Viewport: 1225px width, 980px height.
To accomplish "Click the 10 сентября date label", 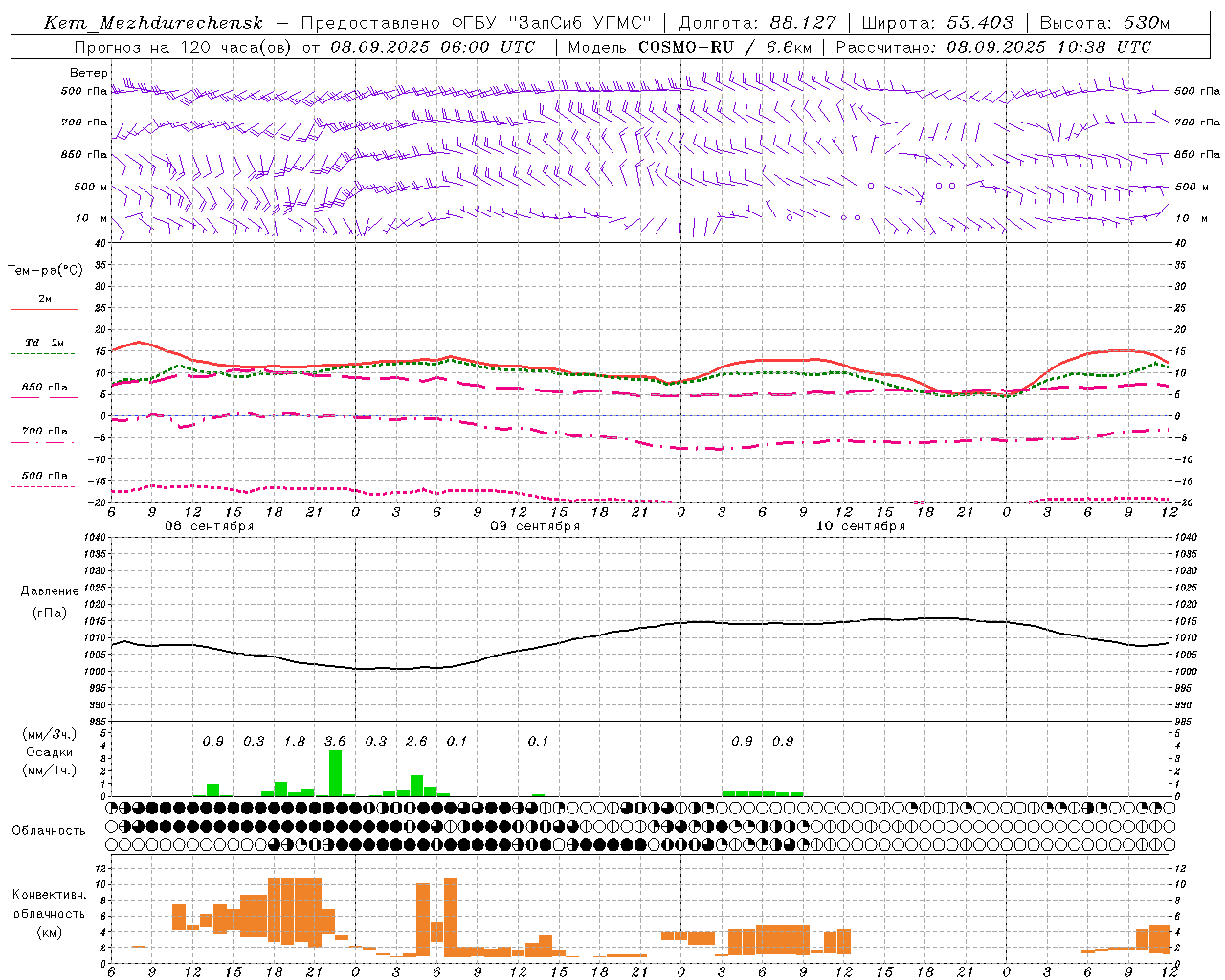I will pos(860,526).
